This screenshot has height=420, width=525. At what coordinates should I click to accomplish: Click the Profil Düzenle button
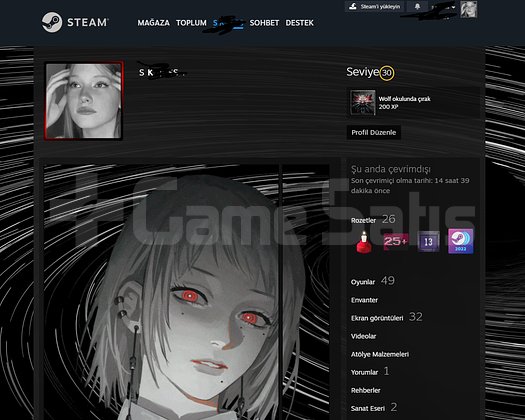point(374,132)
